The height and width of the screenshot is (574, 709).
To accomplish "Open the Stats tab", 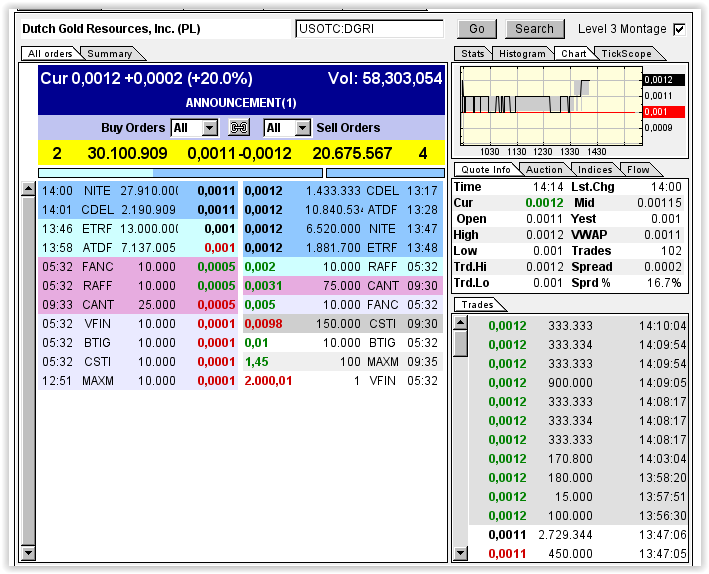I will coord(472,54).
